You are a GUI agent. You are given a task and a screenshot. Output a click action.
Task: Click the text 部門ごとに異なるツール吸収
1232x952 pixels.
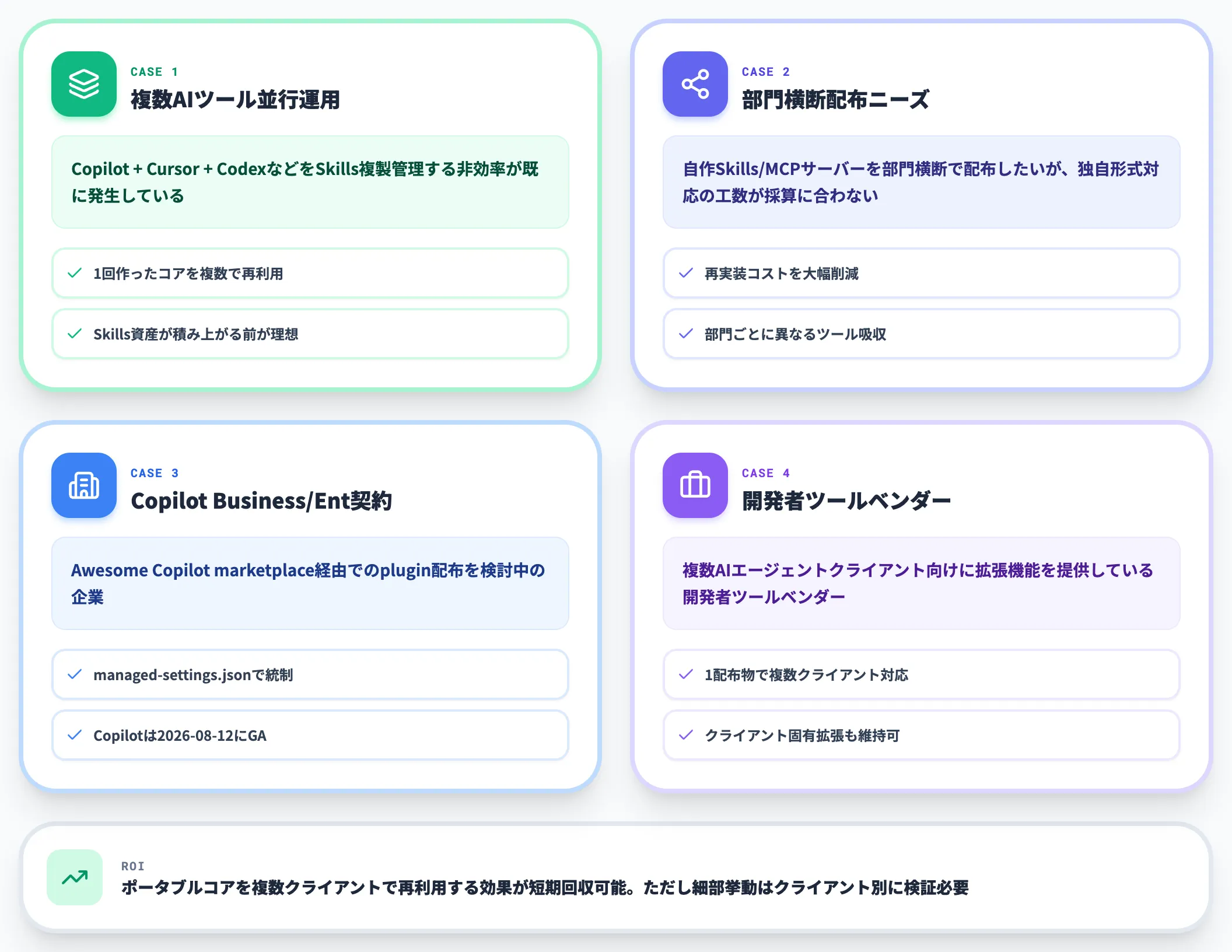pyautogui.click(x=796, y=334)
